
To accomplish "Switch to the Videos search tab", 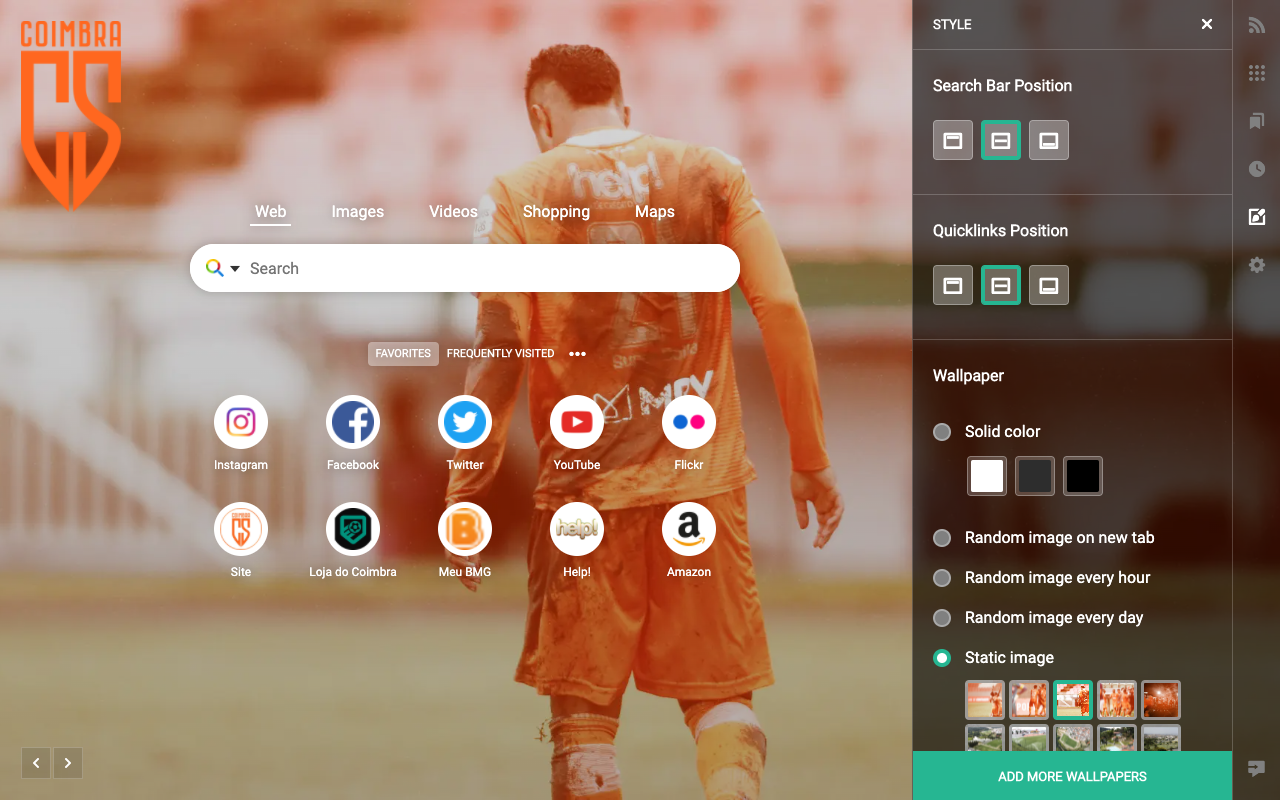I will tap(453, 212).
